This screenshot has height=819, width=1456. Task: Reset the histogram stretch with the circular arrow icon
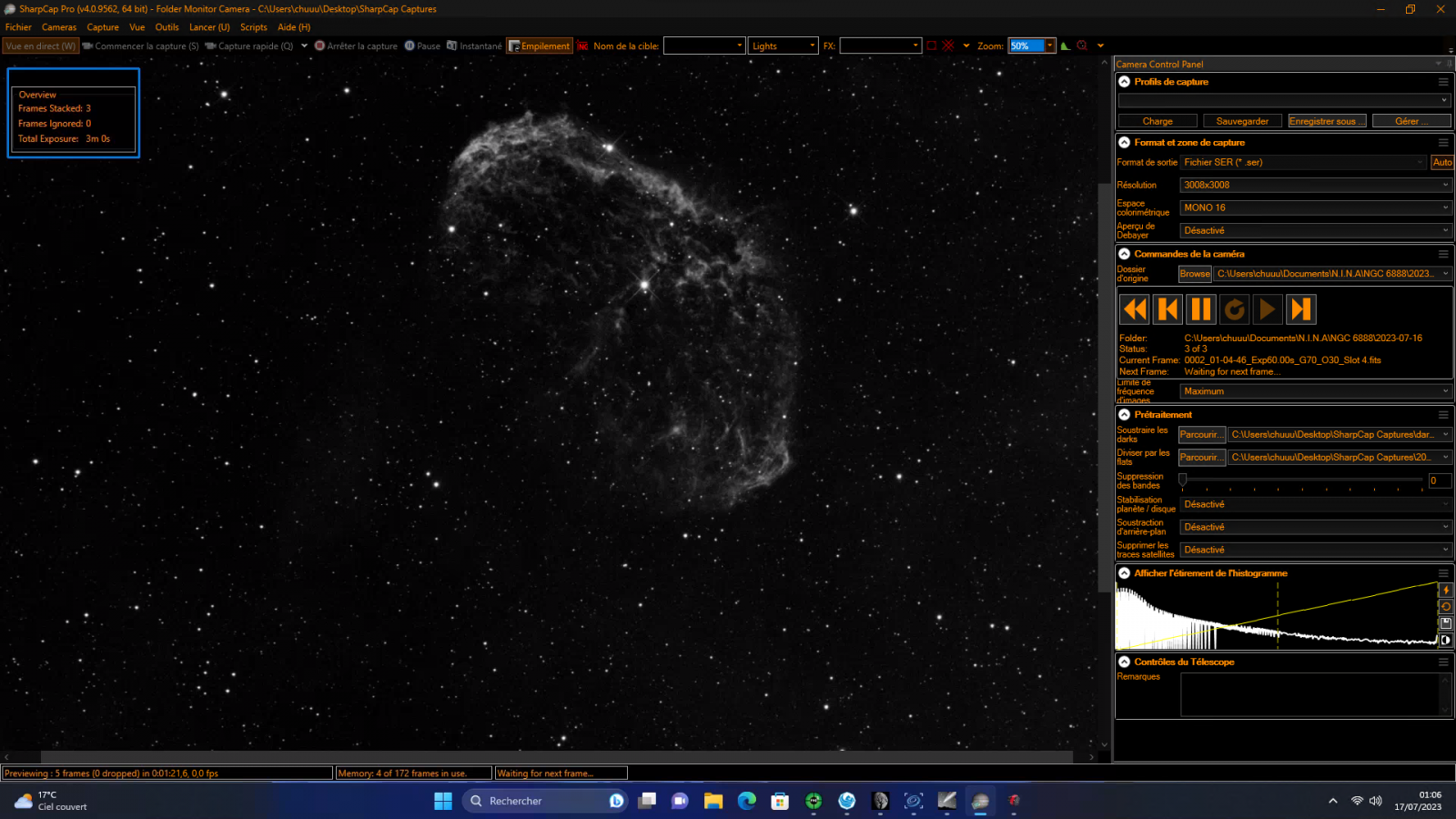(x=1445, y=606)
